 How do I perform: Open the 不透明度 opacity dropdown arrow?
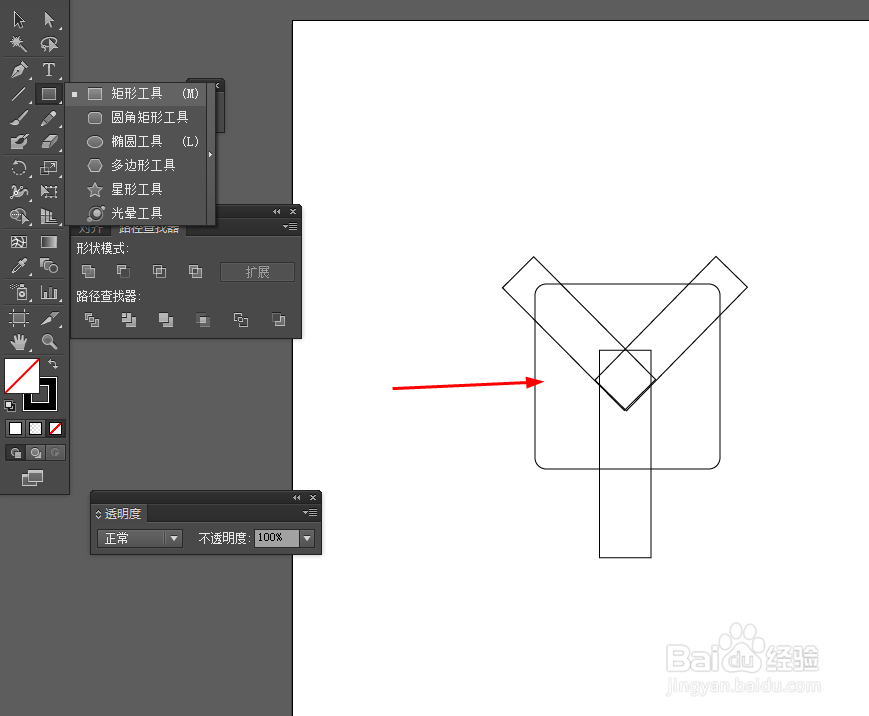click(x=307, y=538)
